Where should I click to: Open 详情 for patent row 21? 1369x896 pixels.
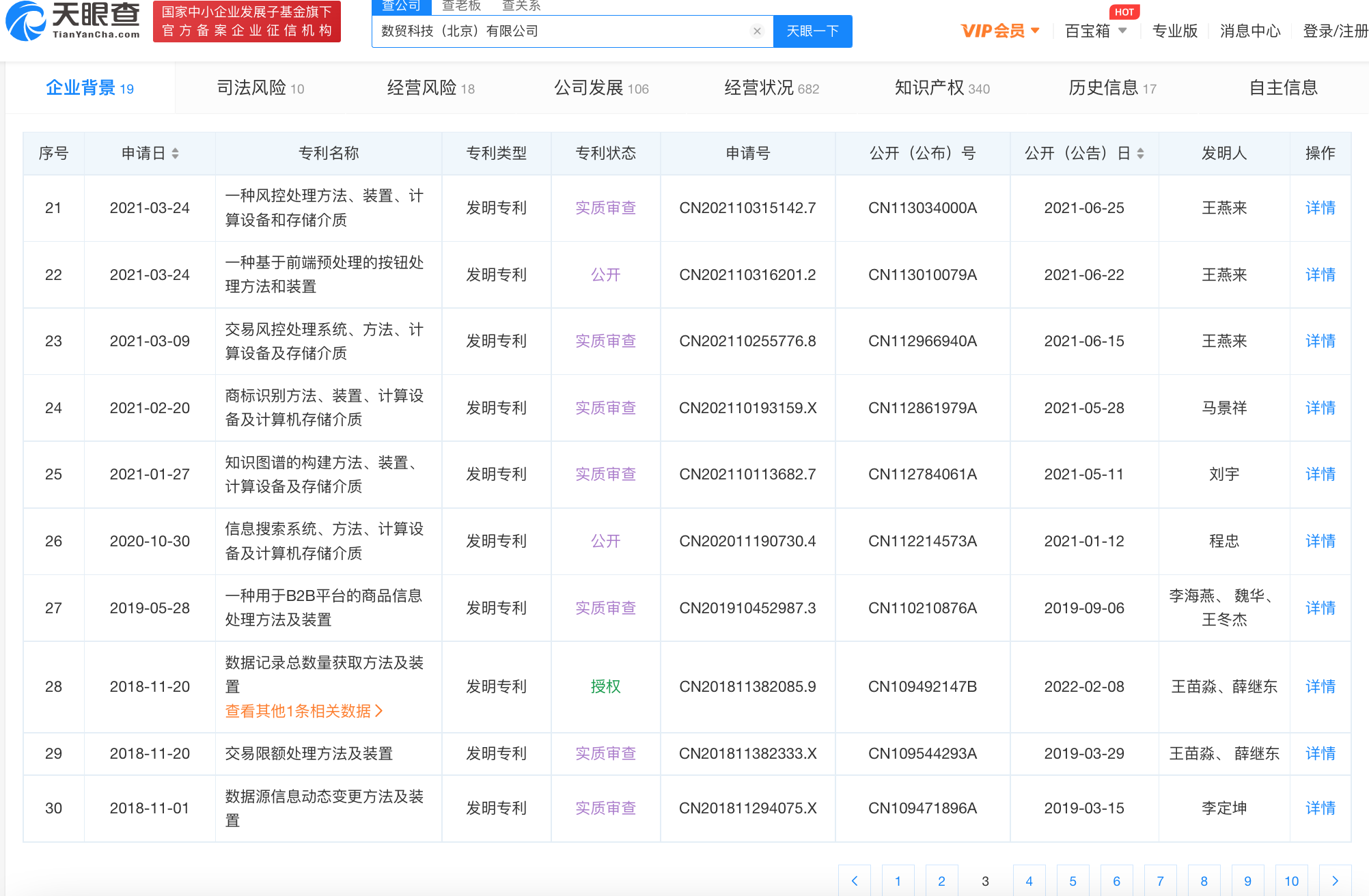point(1320,208)
